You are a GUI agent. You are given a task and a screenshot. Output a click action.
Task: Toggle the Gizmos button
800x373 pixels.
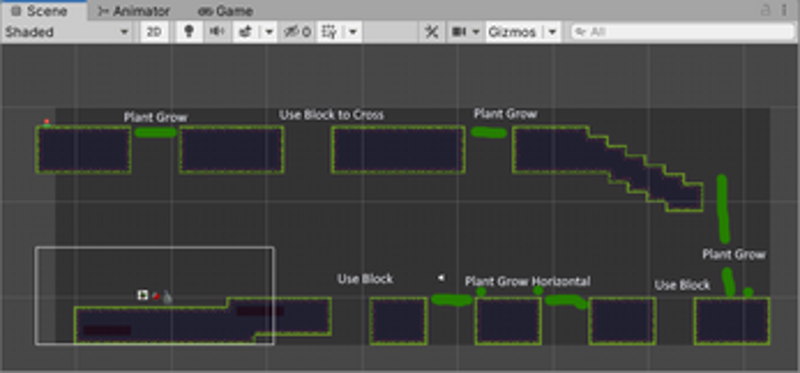point(512,32)
